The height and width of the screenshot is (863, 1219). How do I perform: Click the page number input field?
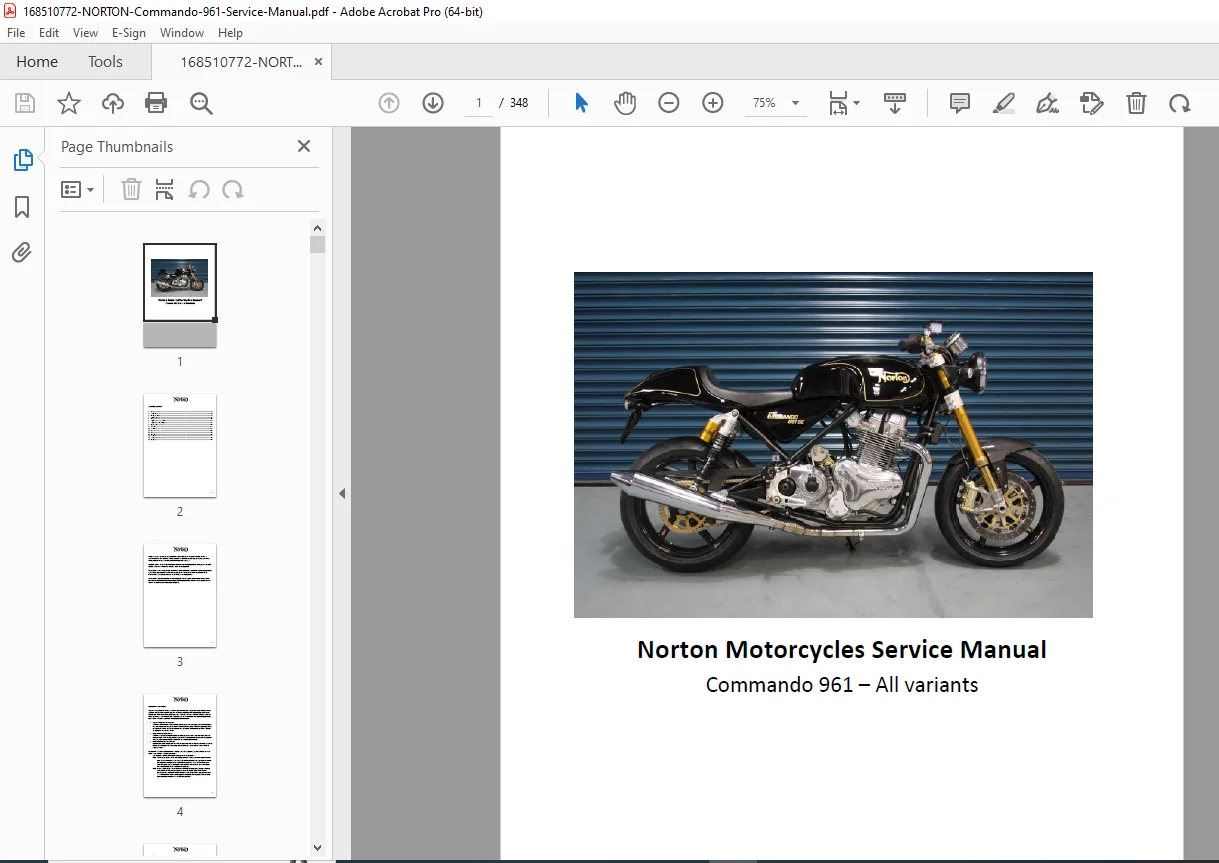(479, 103)
